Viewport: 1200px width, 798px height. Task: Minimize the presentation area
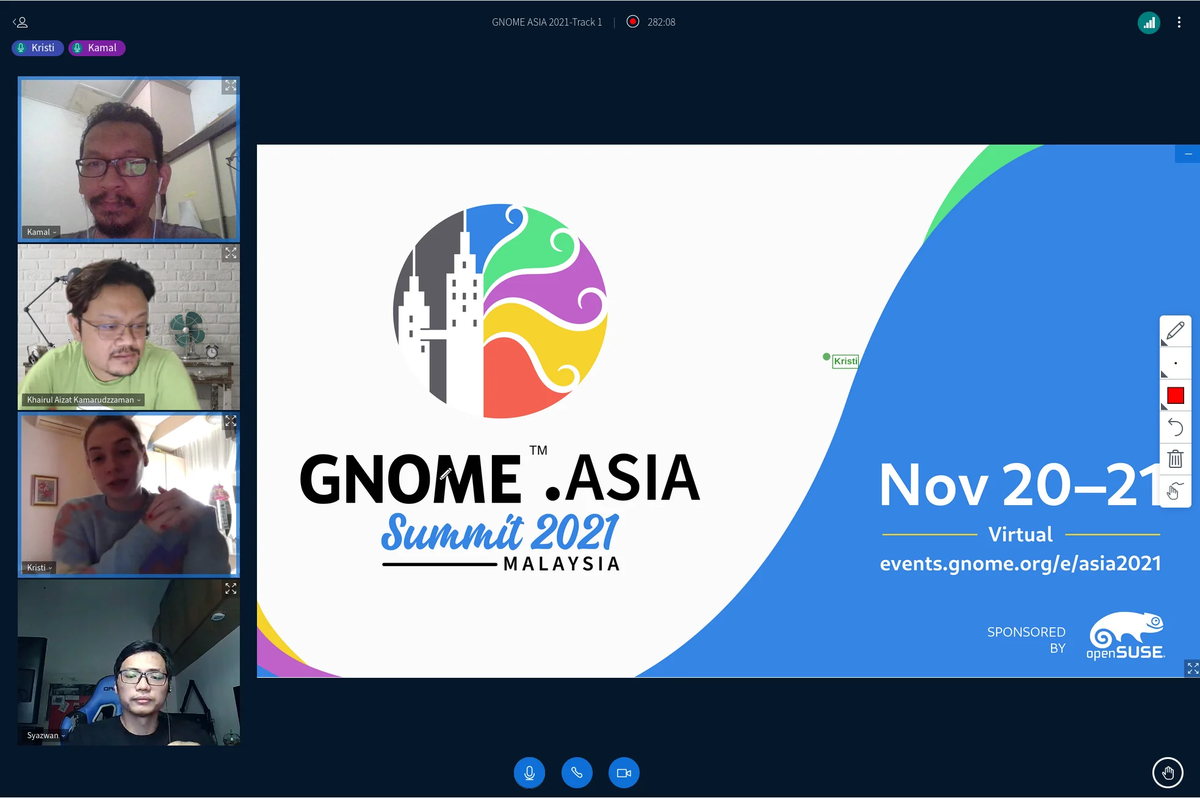click(1188, 155)
